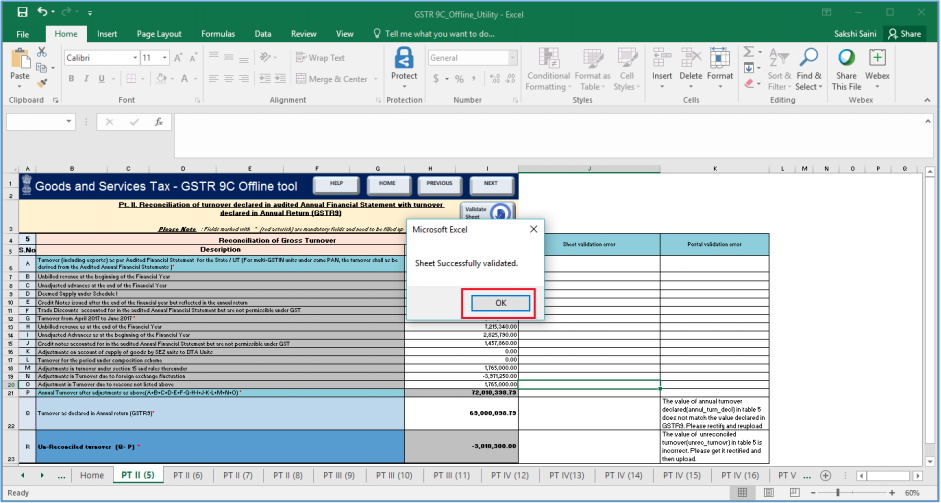Increase font size with the larger A icon
Image resolution: width=941 pixels, height=503 pixels.
pyautogui.click(x=178, y=58)
